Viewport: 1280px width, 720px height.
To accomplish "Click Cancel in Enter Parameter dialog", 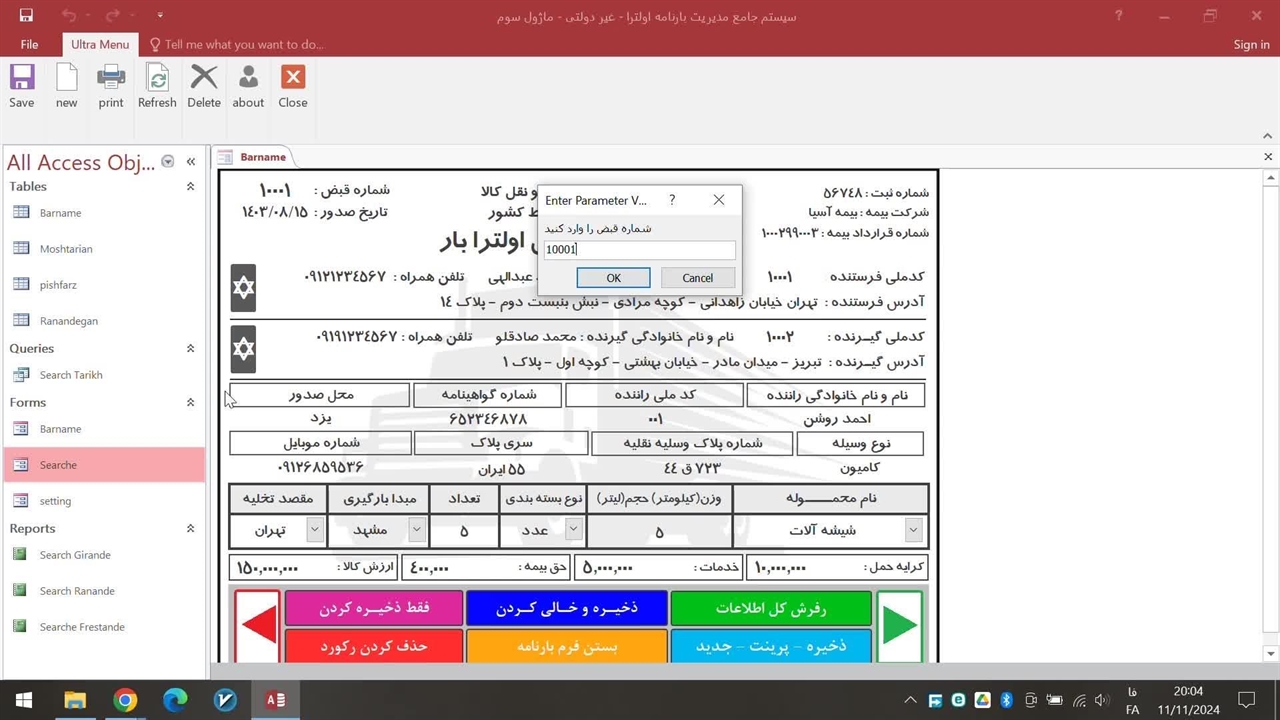I will pyautogui.click(x=697, y=278).
